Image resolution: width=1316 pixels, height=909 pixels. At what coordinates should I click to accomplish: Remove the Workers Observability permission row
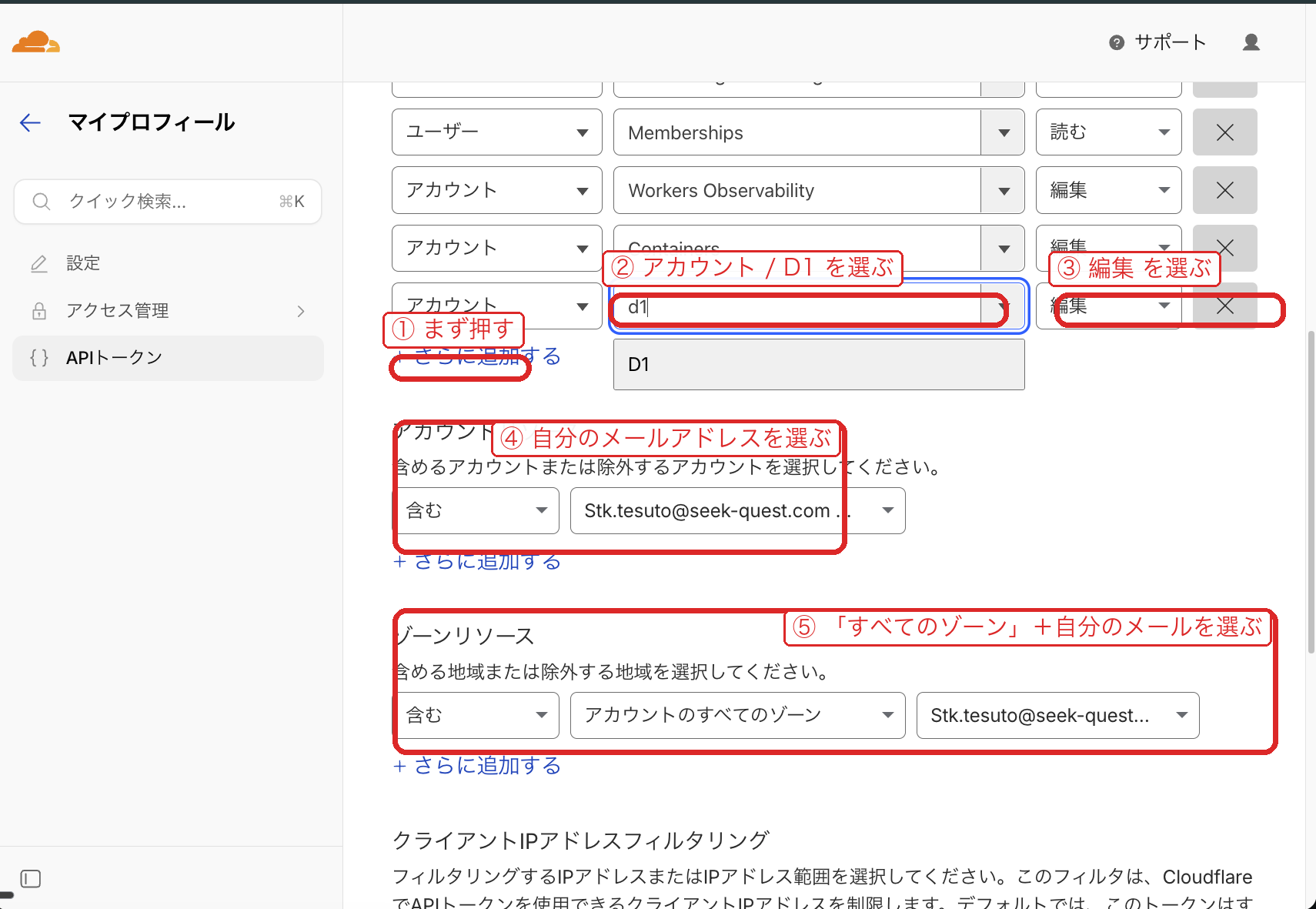[1224, 190]
